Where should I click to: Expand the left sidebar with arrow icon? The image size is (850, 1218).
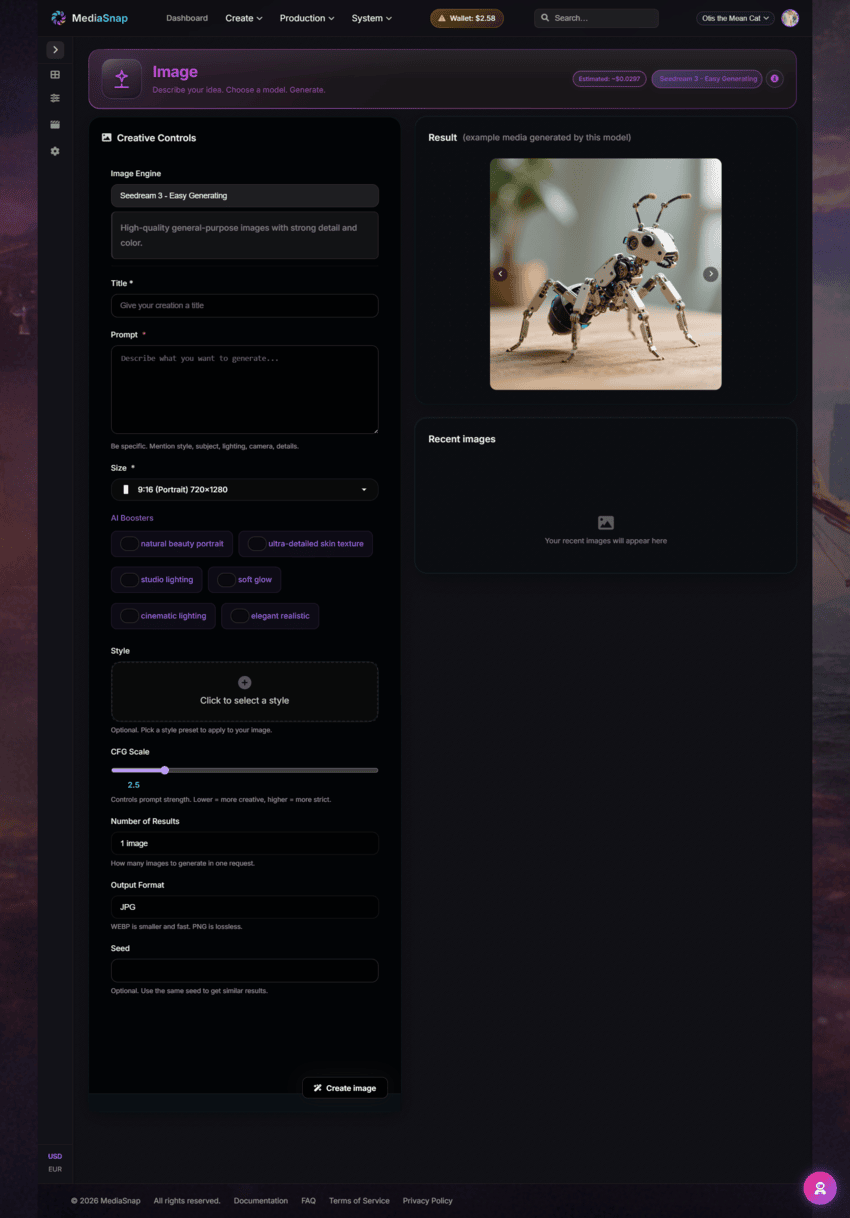(x=55, y=50)
